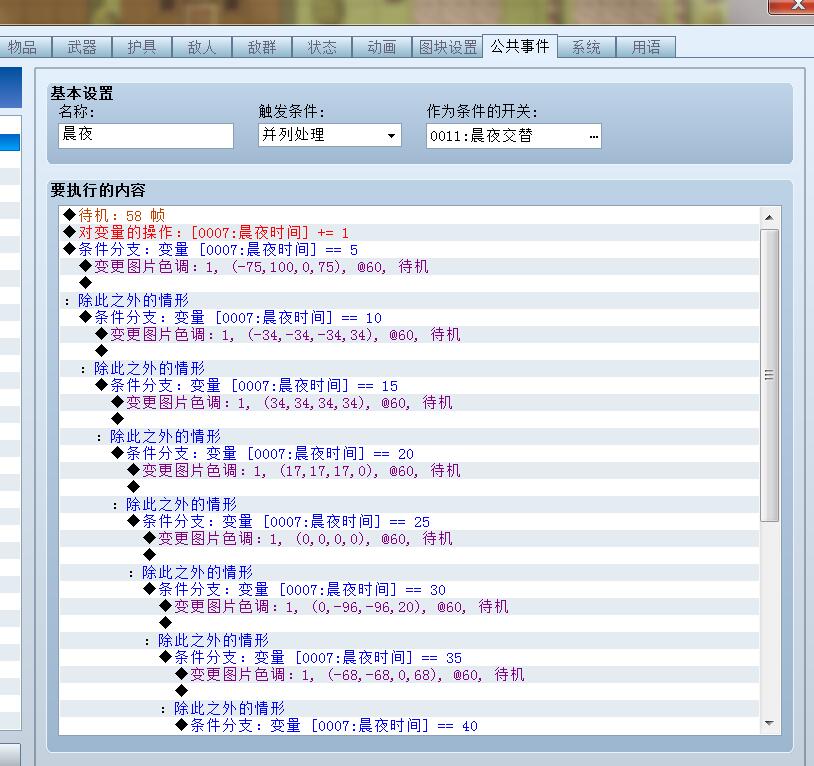Click the switch field 0011:晨夜交替

click(513, 136)
